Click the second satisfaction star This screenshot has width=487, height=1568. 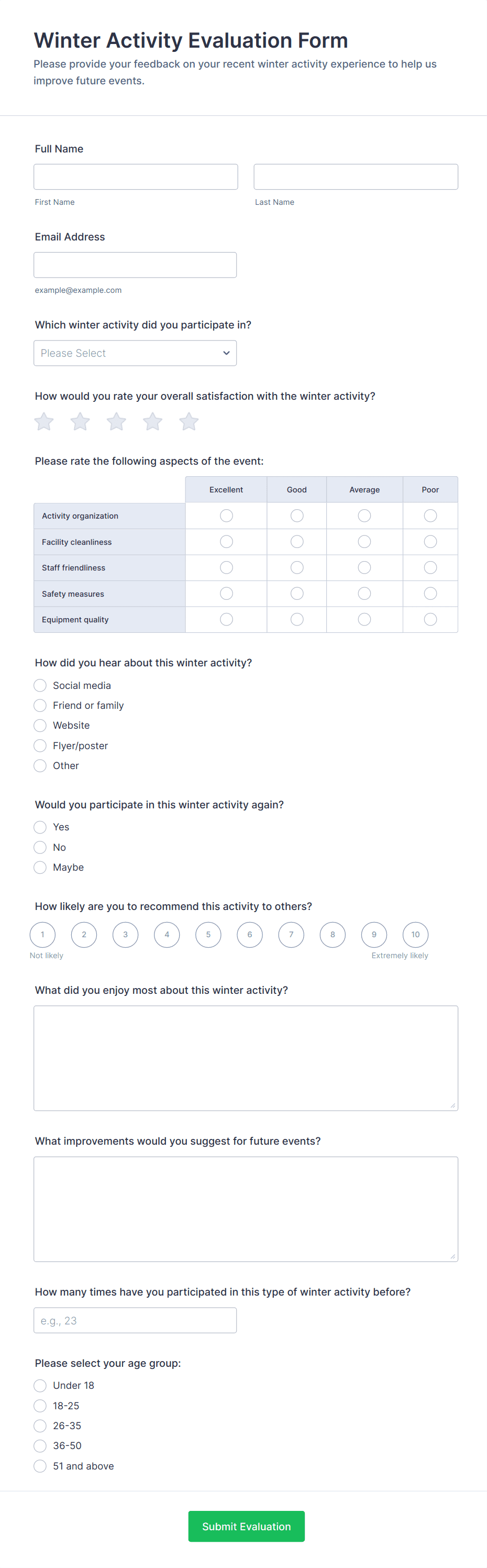pos(80,421)
